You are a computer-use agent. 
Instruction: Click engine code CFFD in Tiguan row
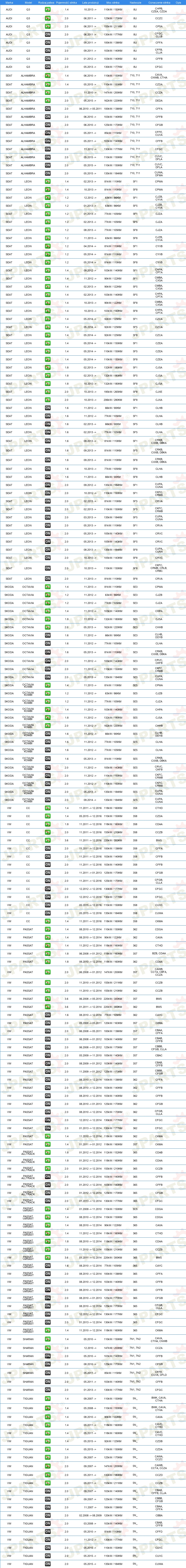pos(159,1531)
